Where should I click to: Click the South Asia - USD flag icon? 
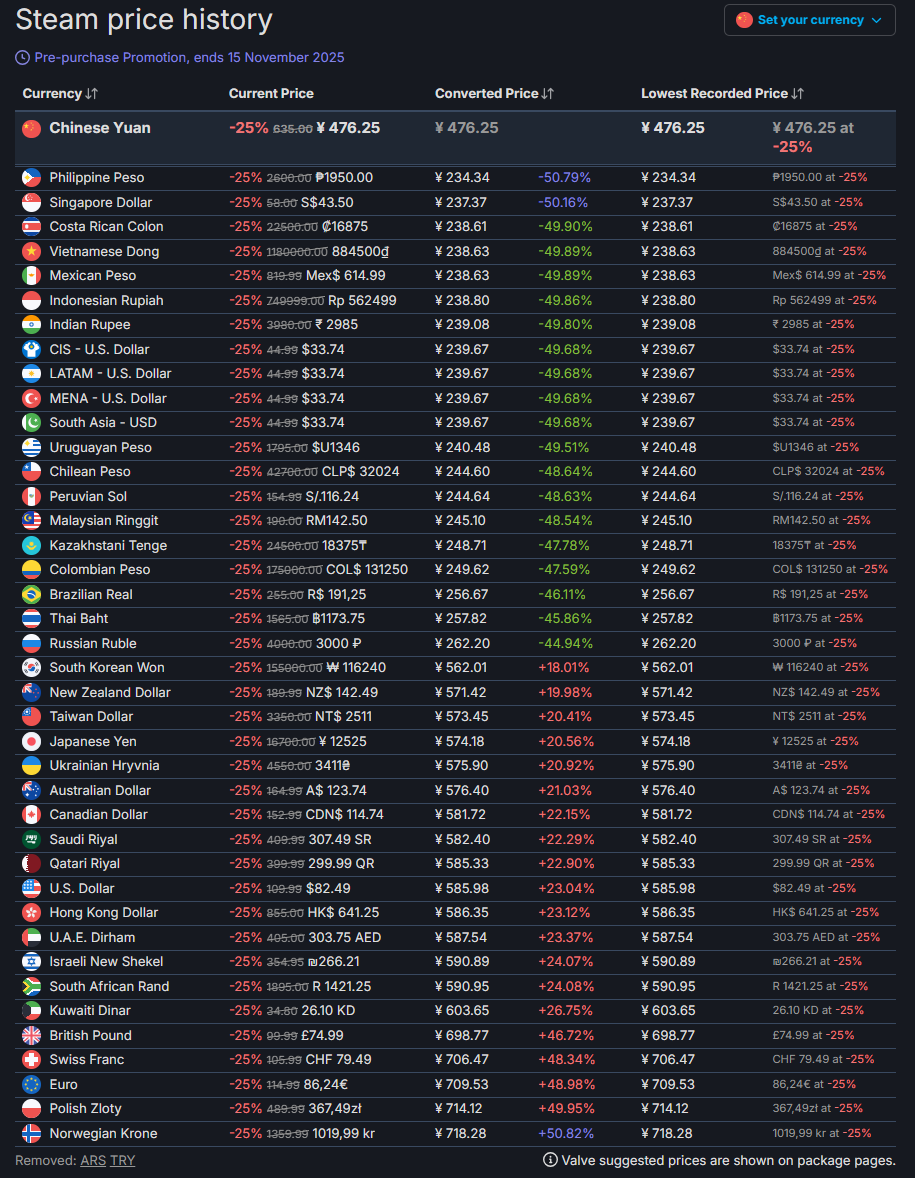(x=32, y=422)
